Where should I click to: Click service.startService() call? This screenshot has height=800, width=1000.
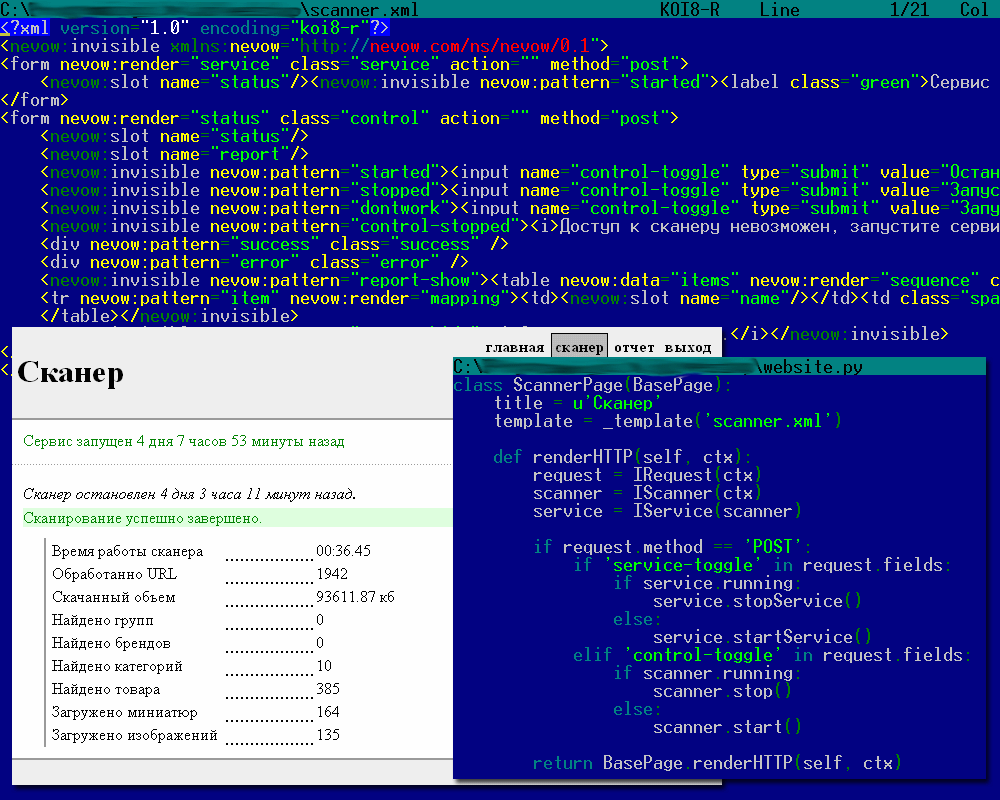[x=762, y=637]
